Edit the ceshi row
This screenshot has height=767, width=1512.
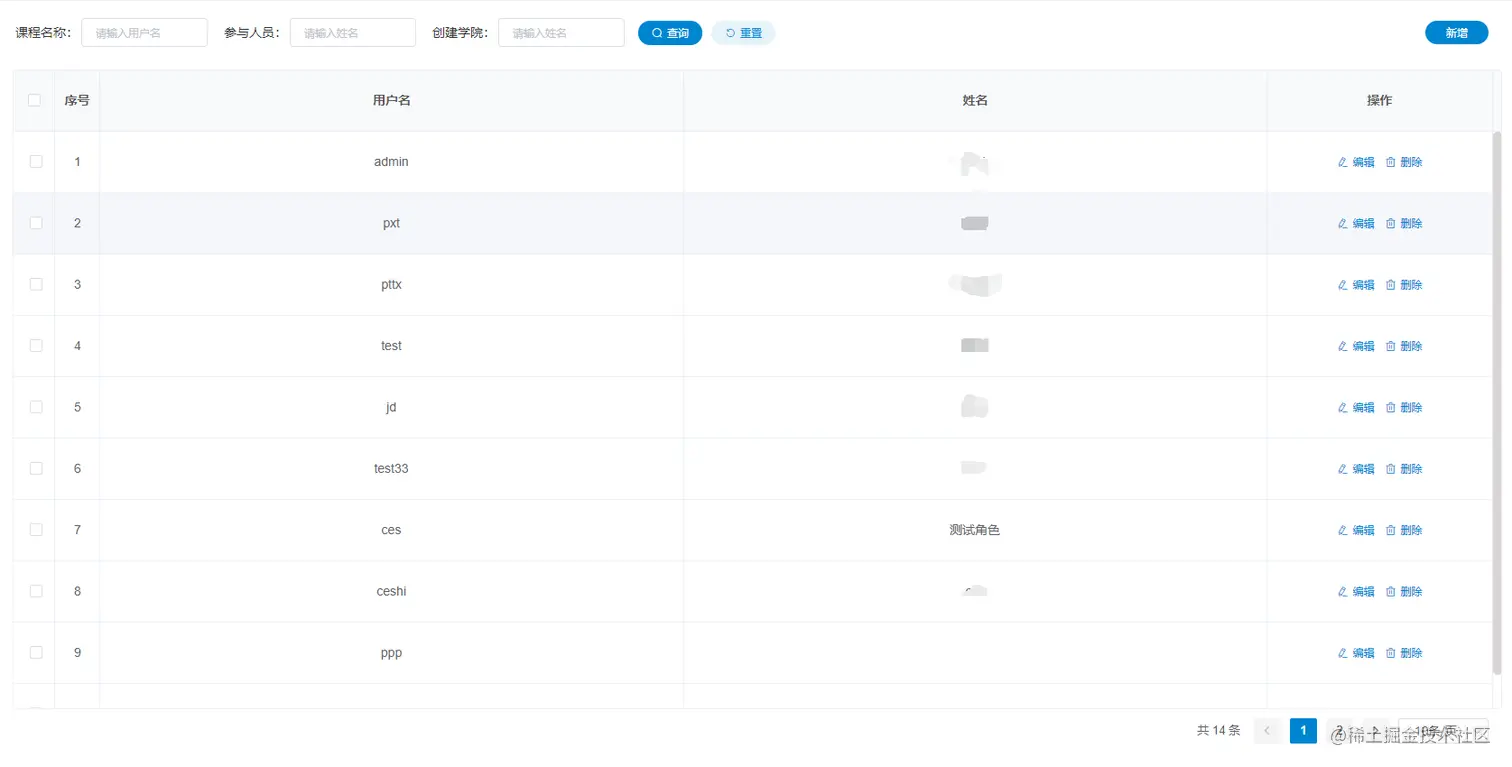coord(1356,592)
